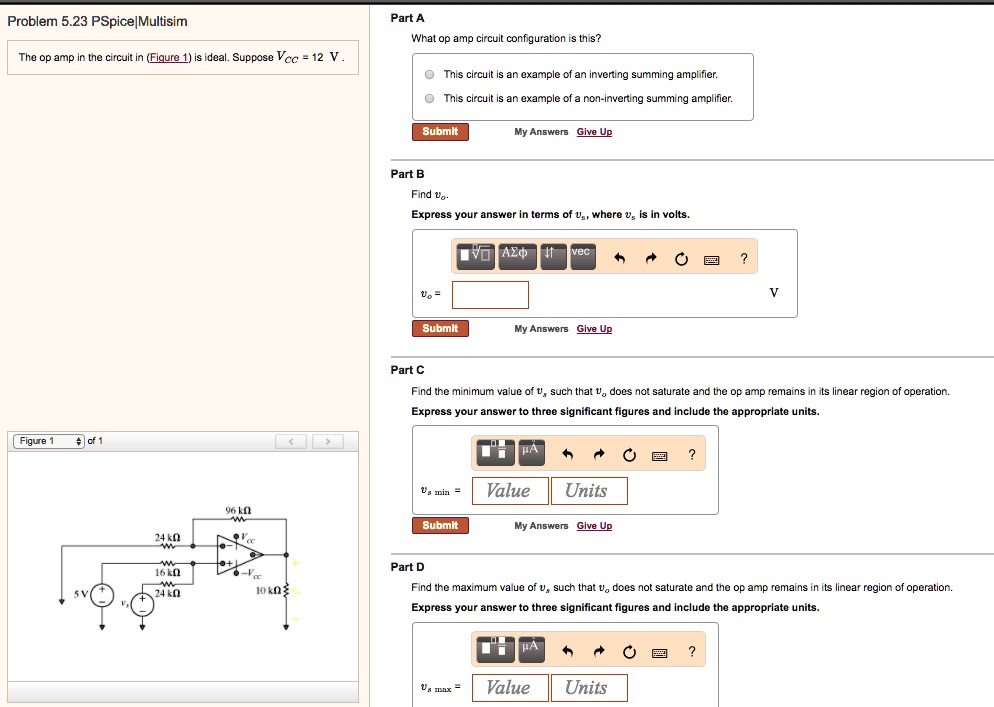Select the inverting summing amplifier option
The height and width of the screenshot is (707, 994).
429,76
